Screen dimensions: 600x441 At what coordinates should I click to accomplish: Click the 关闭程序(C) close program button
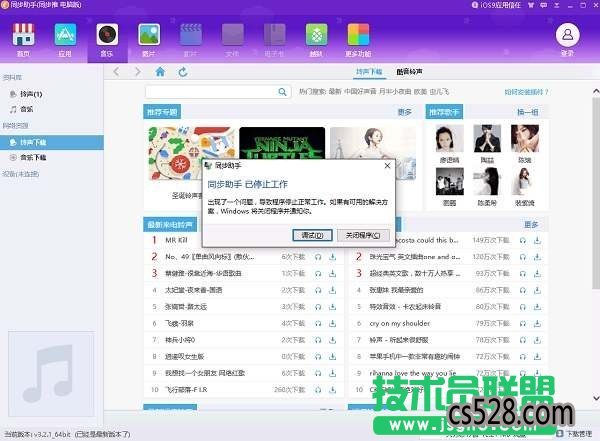(x=363, y=235)
